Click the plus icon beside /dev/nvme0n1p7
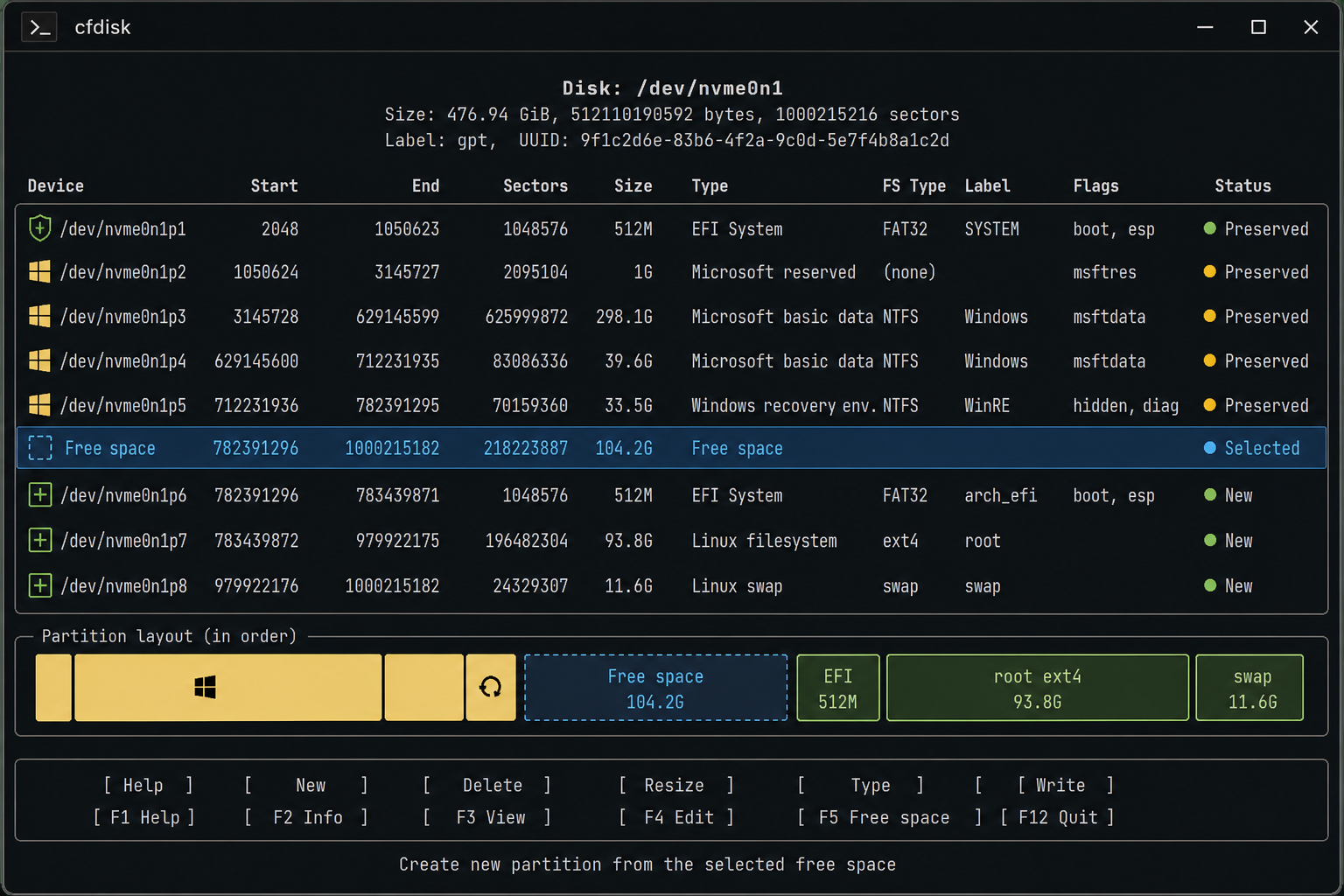This screenshot has height=896, width=1344. tap(40, 541)
